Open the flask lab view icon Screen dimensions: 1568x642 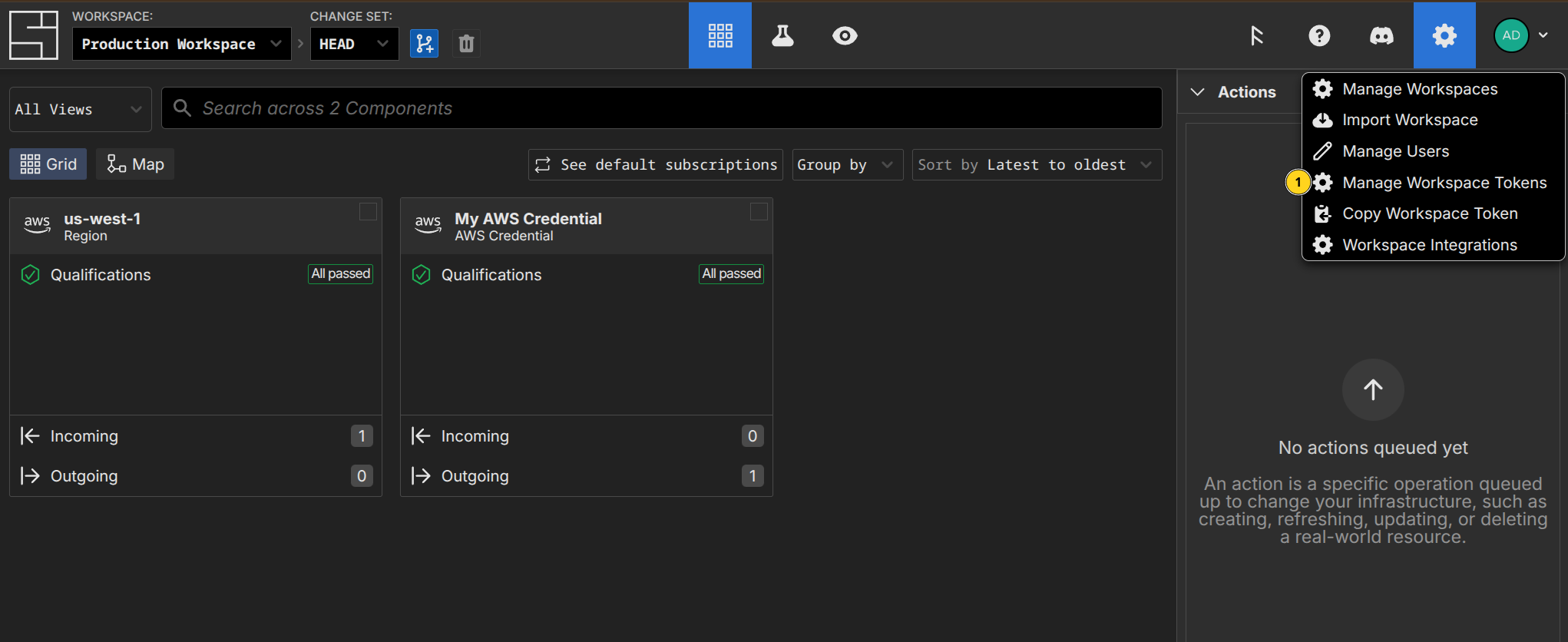click(x=782, y=35)
